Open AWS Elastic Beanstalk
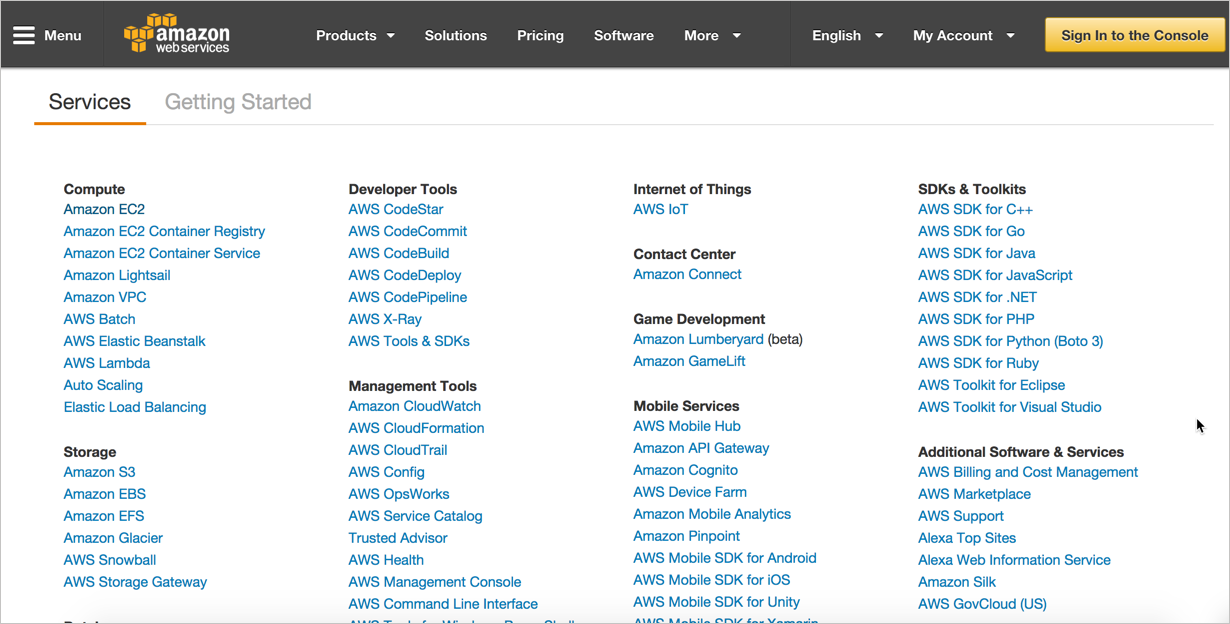 [x=134, y=341]
